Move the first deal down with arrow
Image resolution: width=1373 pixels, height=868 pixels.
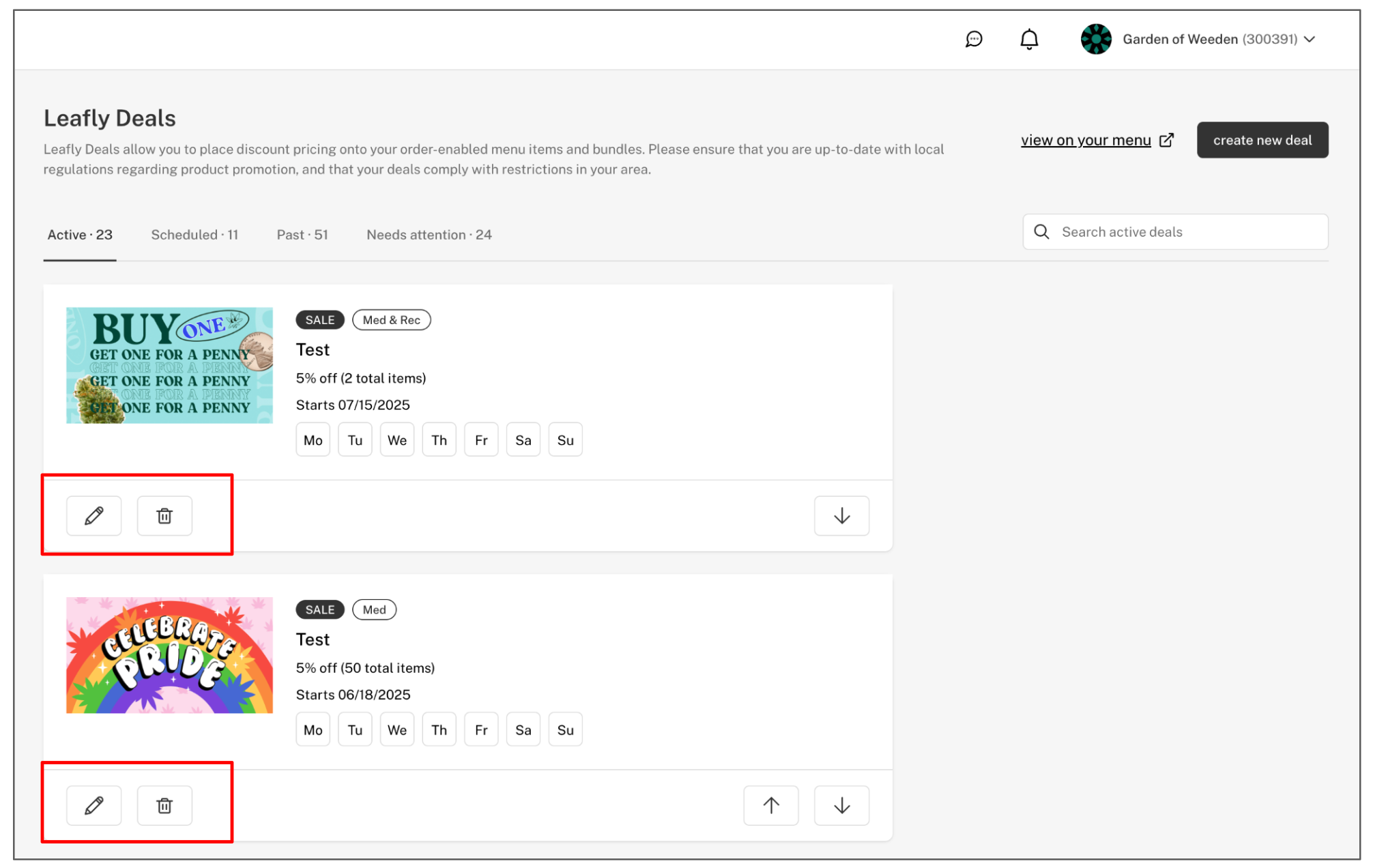(841, 516)
